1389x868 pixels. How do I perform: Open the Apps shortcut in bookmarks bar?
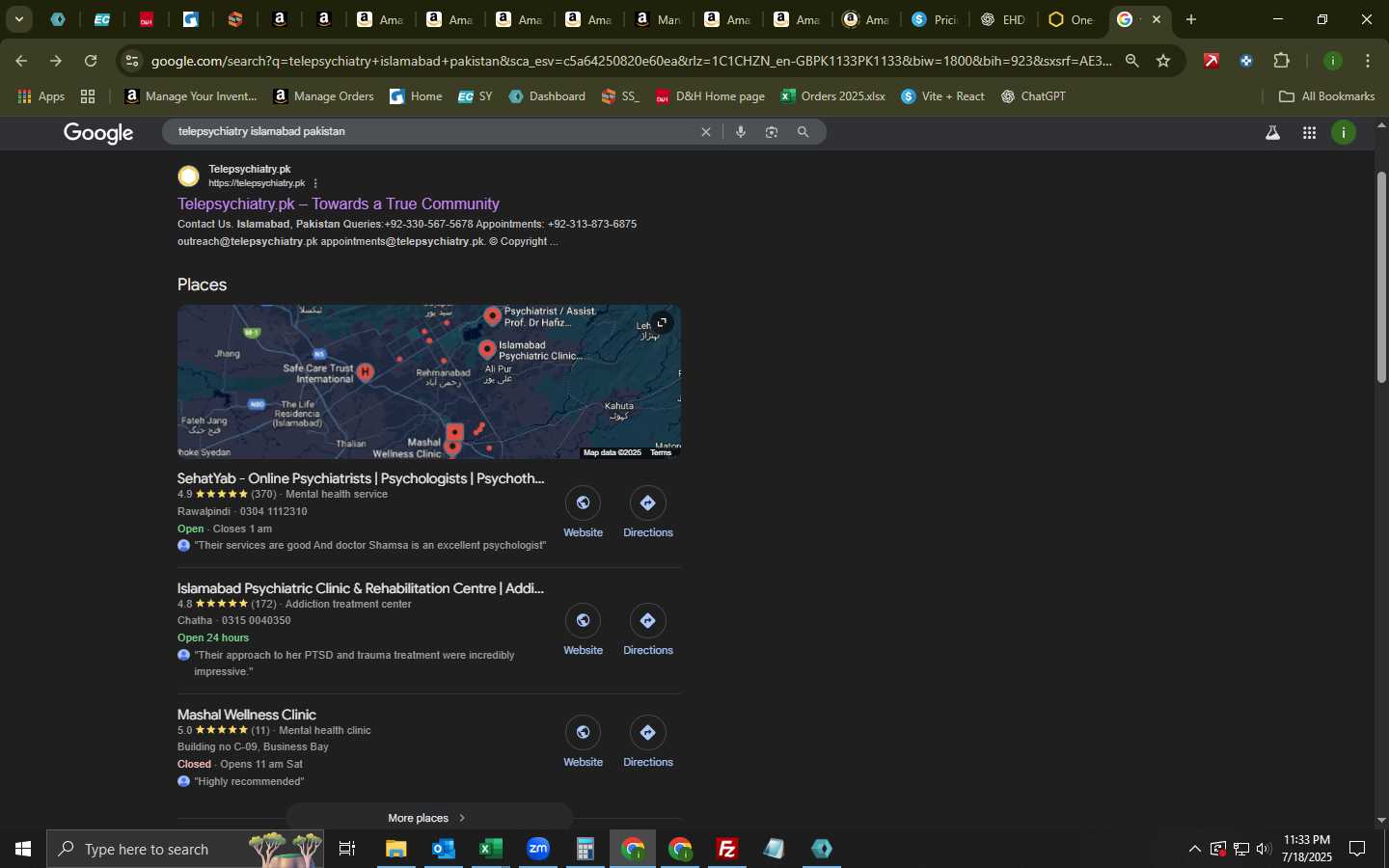point(41,96)
